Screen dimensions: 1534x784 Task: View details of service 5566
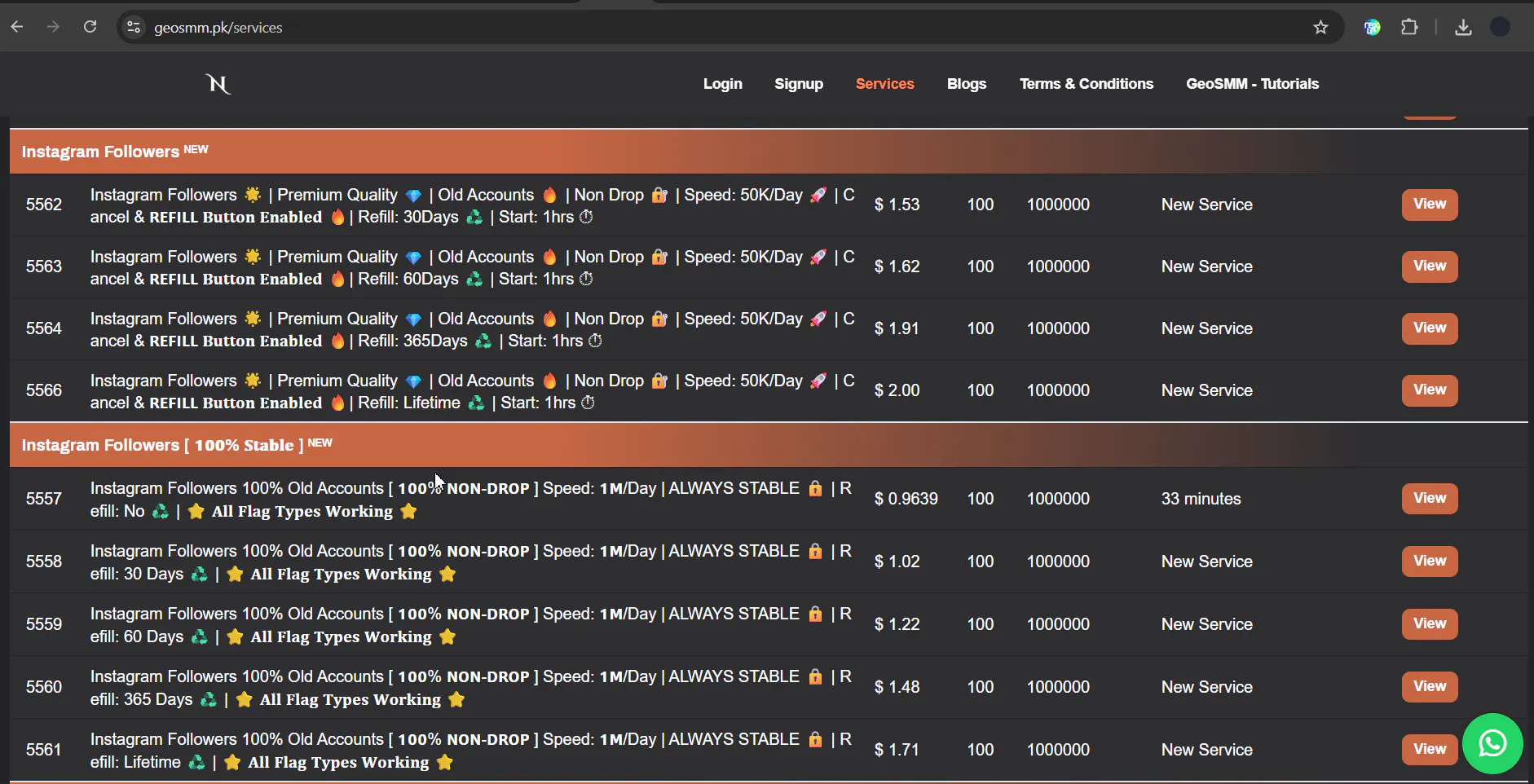click(x=1430, y=390)
